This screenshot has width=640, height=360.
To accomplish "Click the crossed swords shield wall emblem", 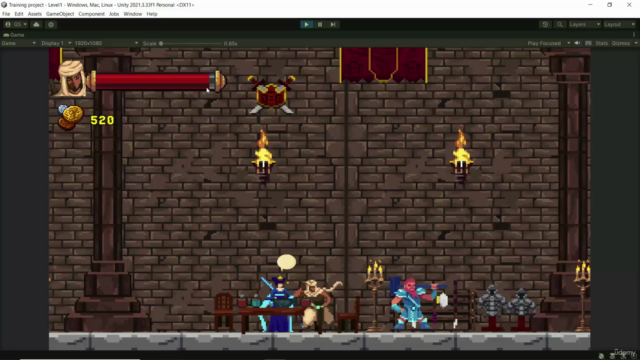I will point(271,95).
